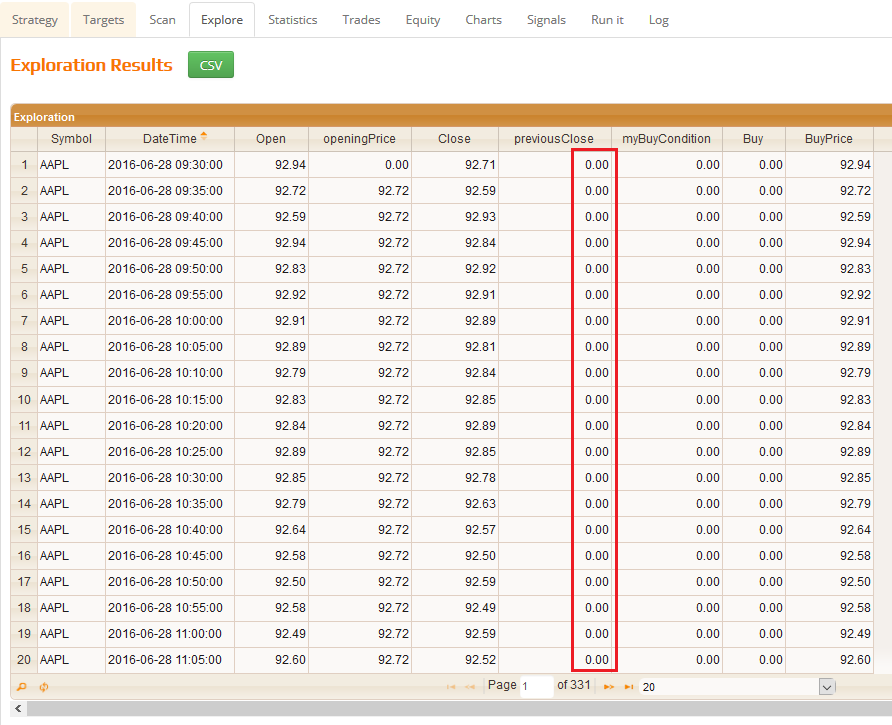The image size is (892, 725).
Task: Click the Open value 92.60 in row 20
Action: coord(271,660)
